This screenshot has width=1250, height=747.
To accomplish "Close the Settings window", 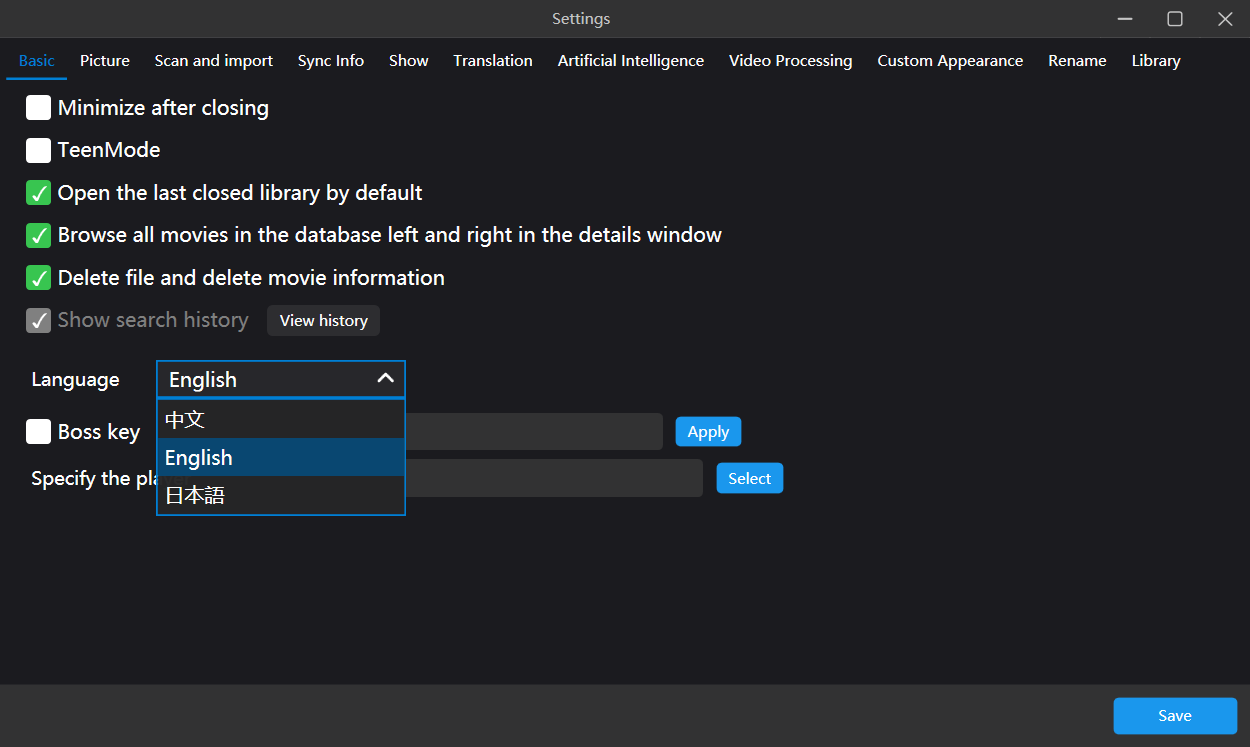I will pos(1225,19).
